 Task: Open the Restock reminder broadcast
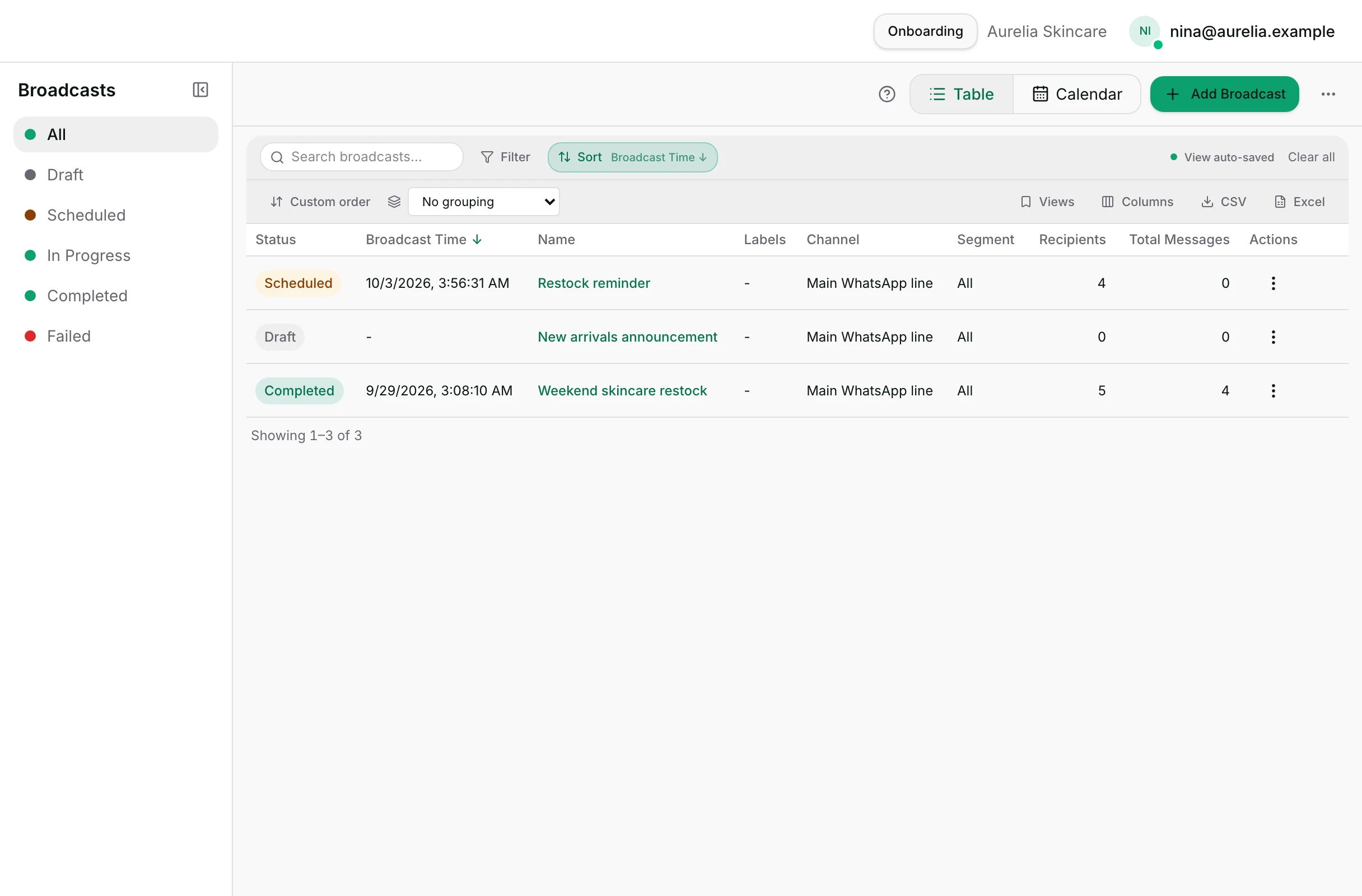594,283
